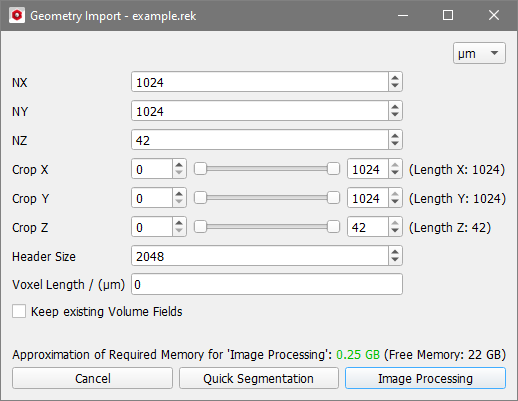The image size is (518, 401).
Task: Increase Header Size with up arrow
Action: click(x=395, y=252)
